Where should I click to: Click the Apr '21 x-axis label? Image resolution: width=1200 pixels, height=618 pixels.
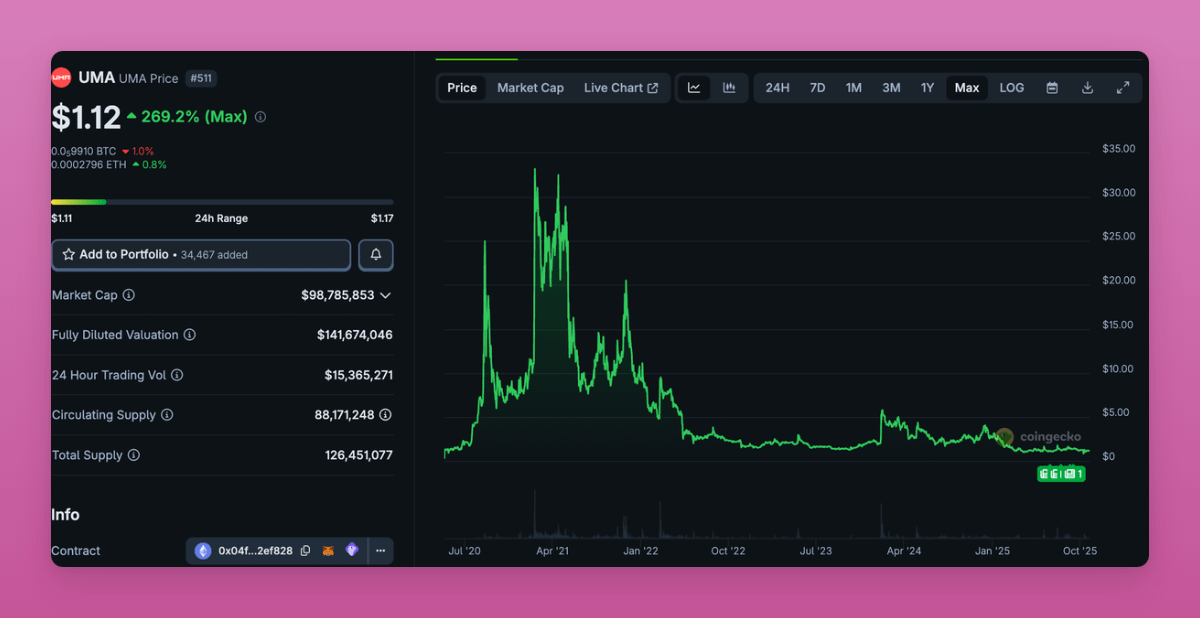pos(553,551)
